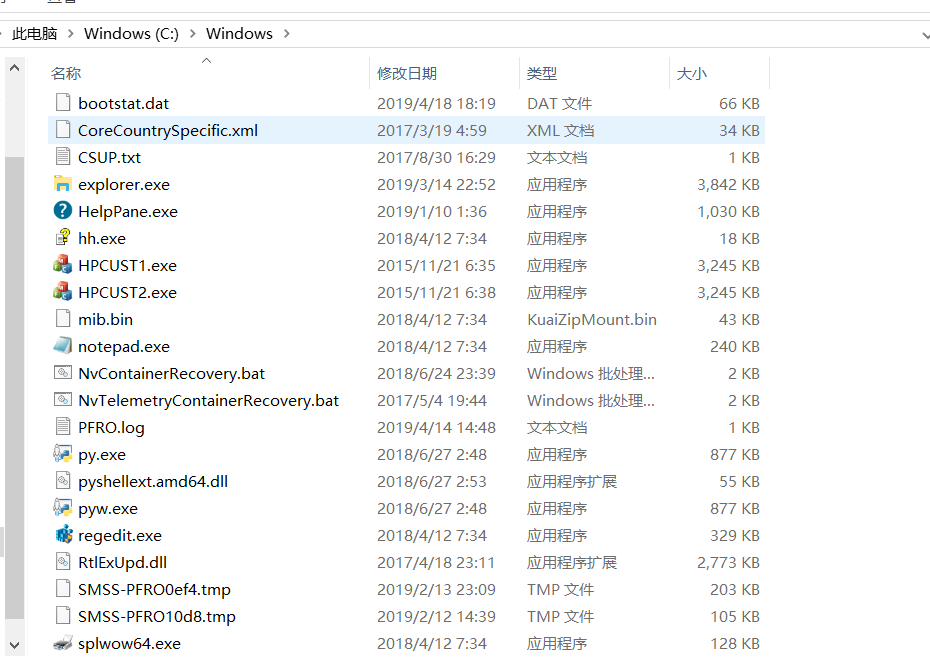Click the DAT 文件 type cell
This screenshot has height=669, width=930.
pos(559,104)
